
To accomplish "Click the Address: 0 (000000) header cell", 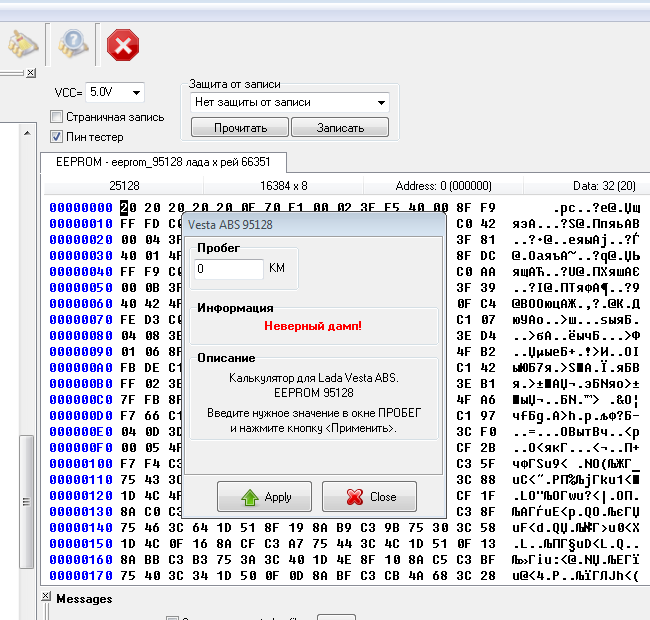I will [444, 186].
